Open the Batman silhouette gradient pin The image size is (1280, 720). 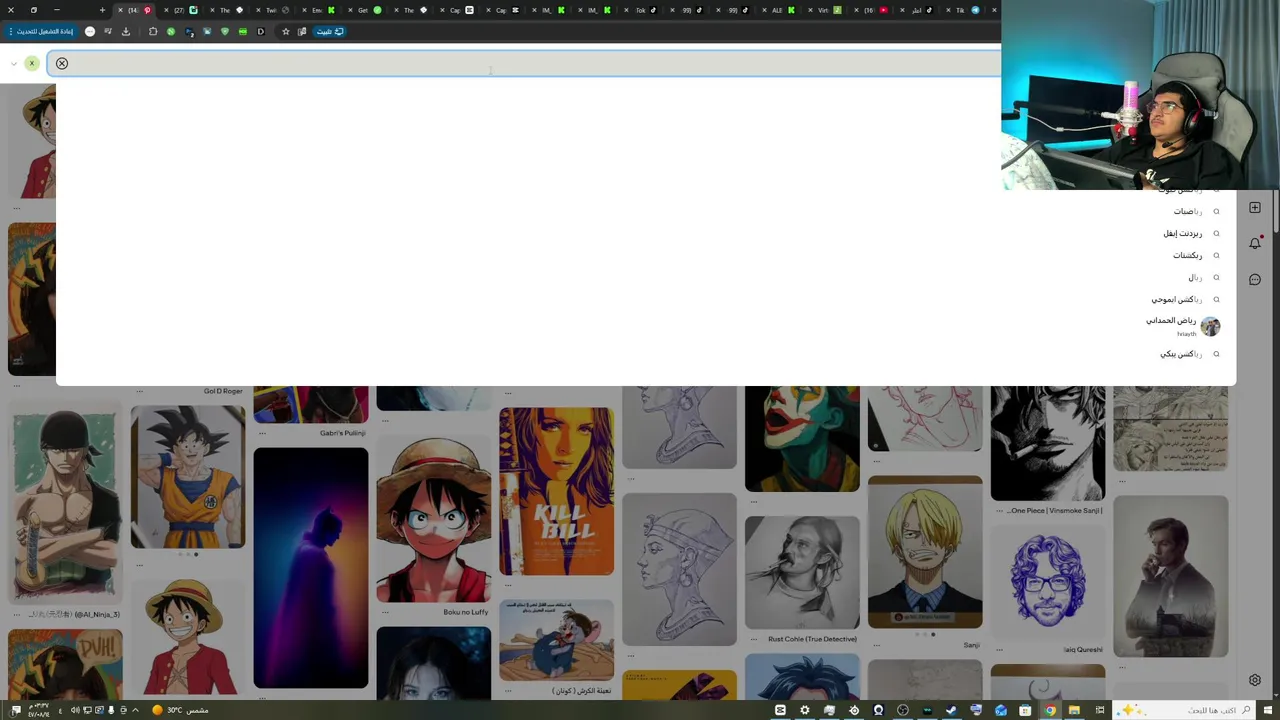click(x=310, y=568)
